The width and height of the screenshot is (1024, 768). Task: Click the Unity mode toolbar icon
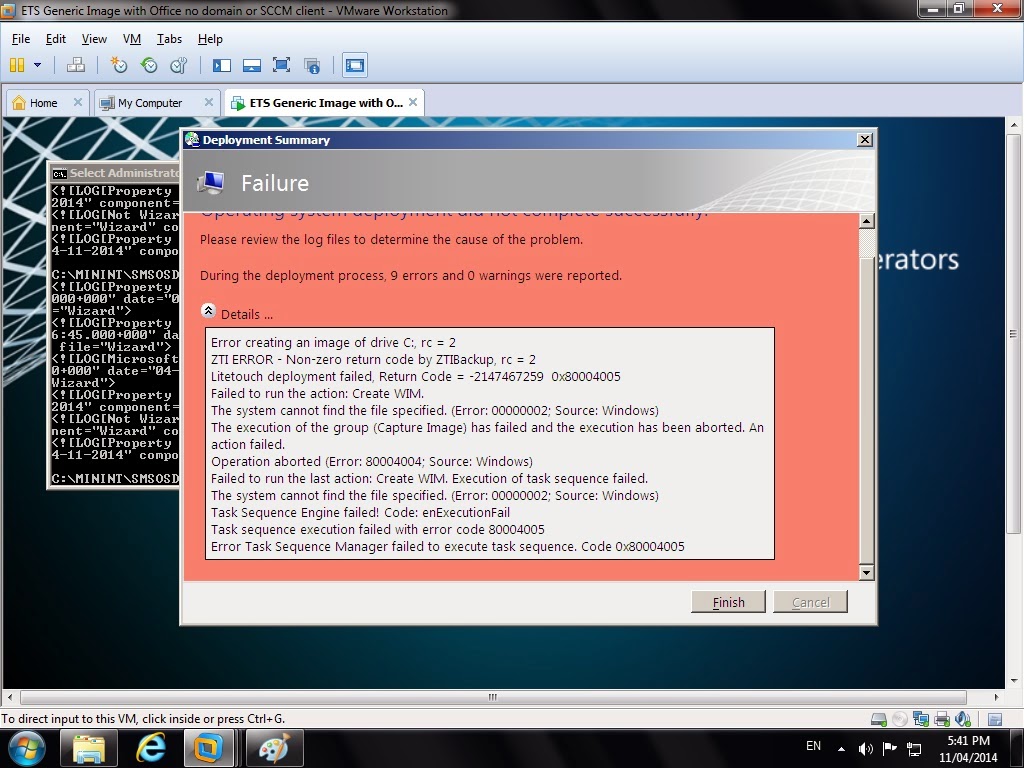pyautogui.click(x=312, y=65)
